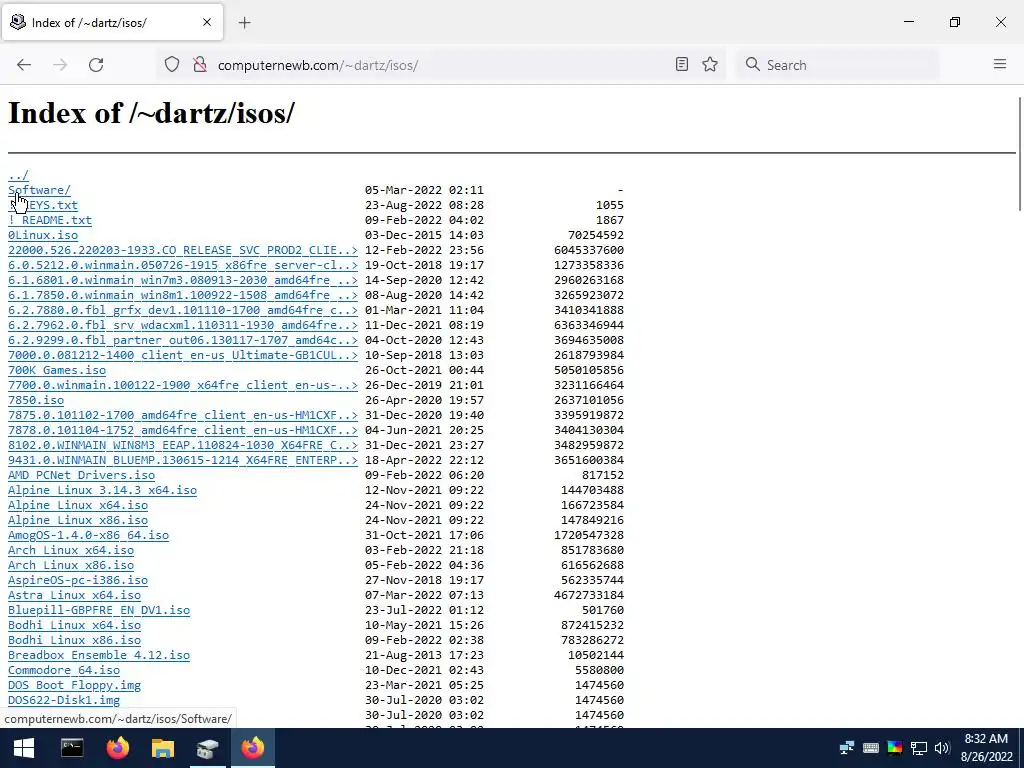Download Breadbox_Ensemble_4.12.iso
The width and height of the screenshot is (1024, 768).
click(x=99, y=656)
